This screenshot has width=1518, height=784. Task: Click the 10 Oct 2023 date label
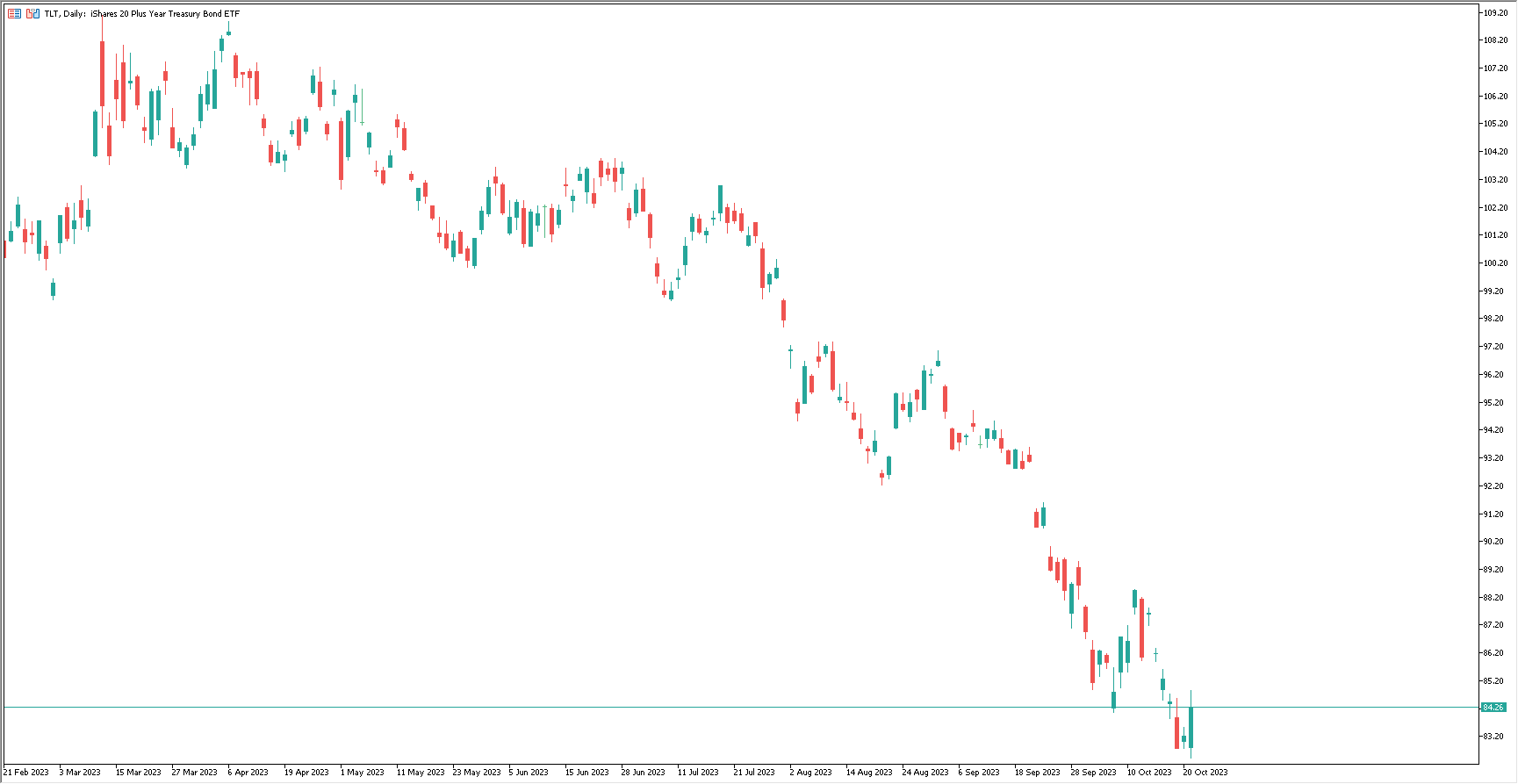pos(1149,773)
